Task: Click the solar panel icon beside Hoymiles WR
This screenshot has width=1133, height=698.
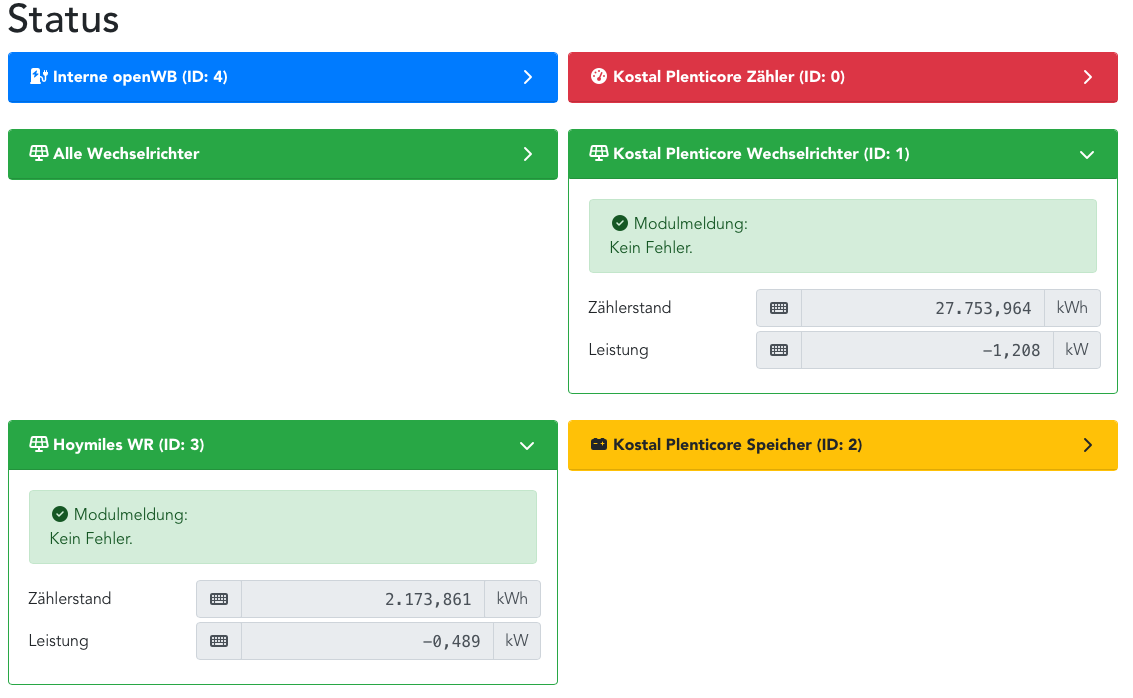Action: pyautogui.click(x=39, y=445)
